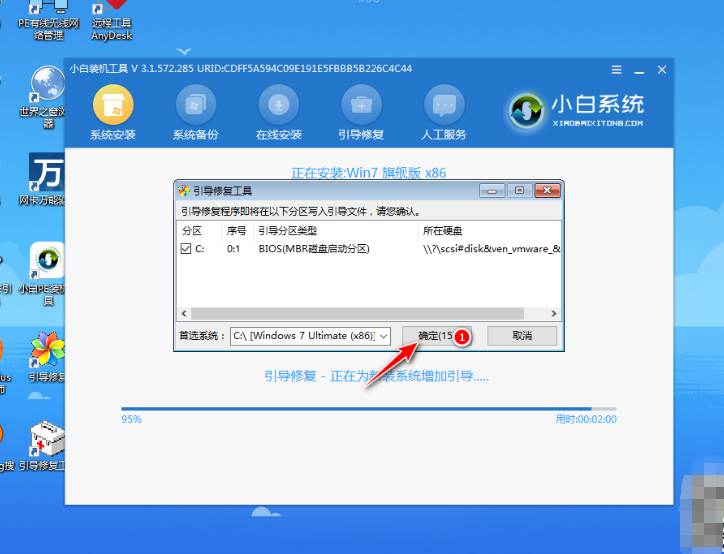724x554 pixels.
Task: Open the 系统备份 tab icon
Action: pyautogui.click(x=196, y=105)
